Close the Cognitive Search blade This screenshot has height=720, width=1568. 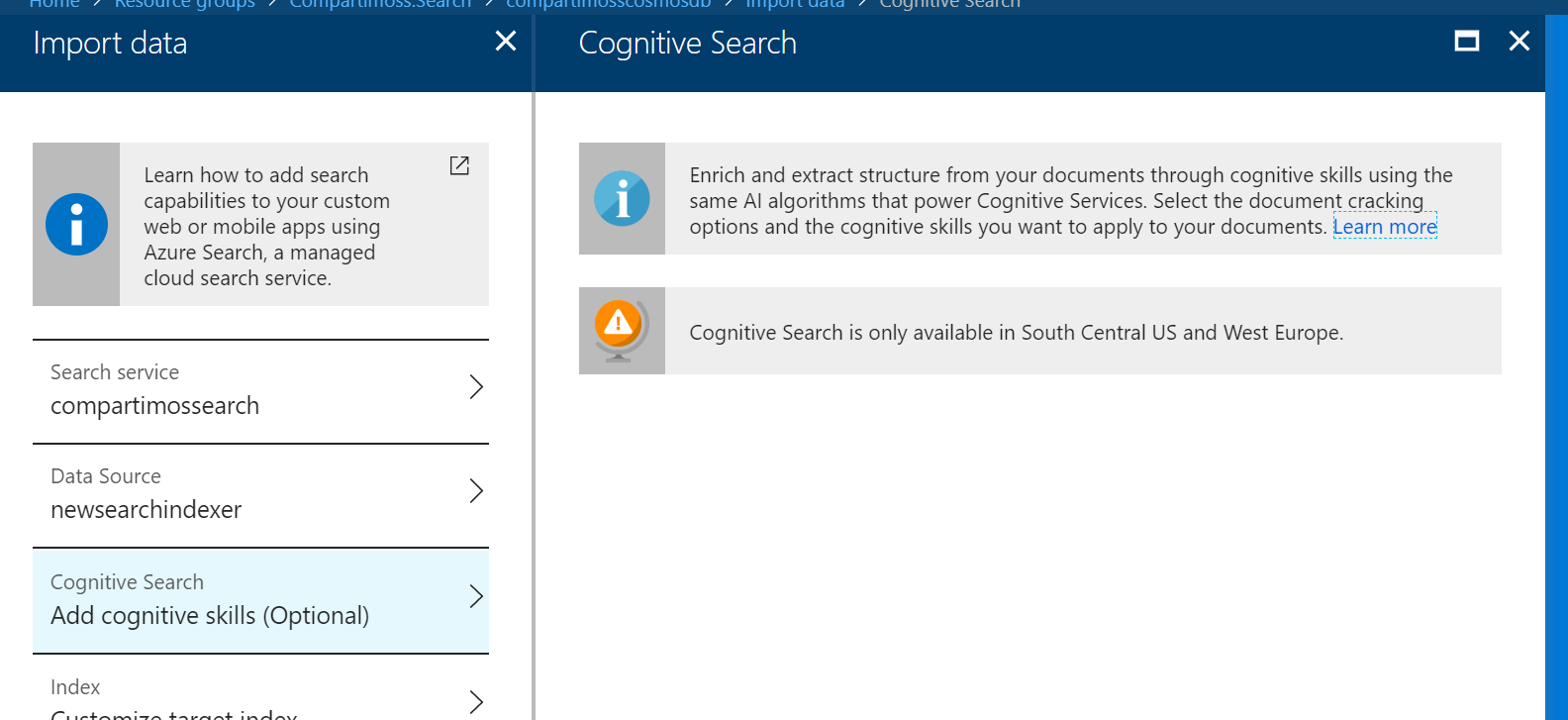tap(1519, 41)
